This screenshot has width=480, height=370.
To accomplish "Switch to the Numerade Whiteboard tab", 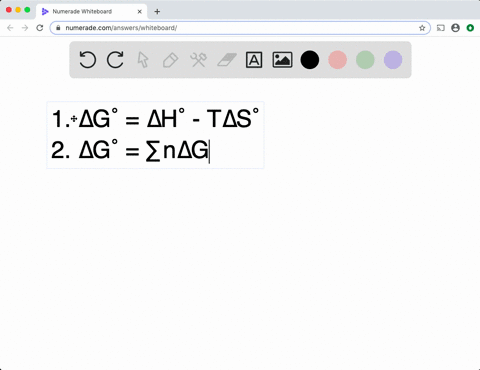I will 91,12.
